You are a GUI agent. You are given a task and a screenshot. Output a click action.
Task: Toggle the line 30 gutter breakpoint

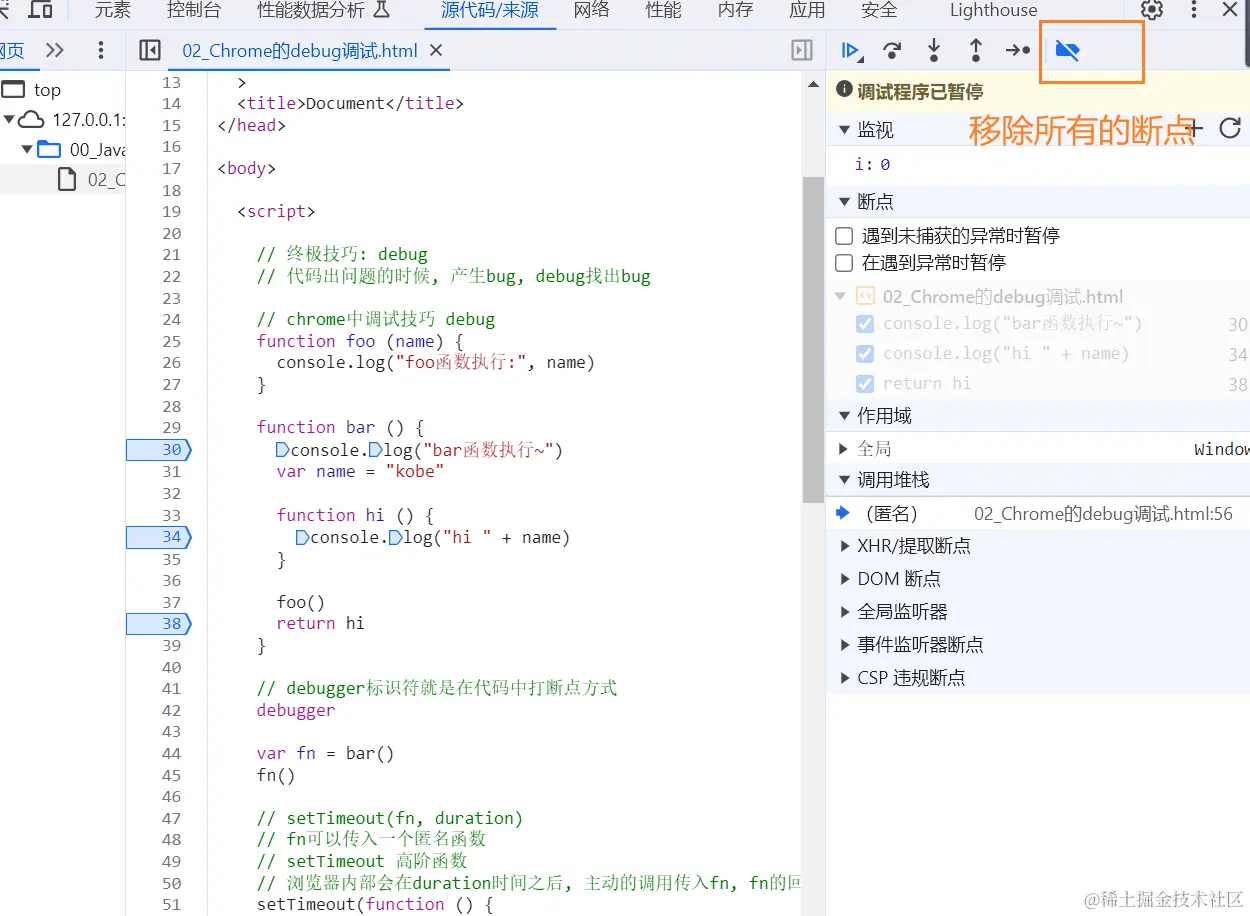click(x=158, y=450)
